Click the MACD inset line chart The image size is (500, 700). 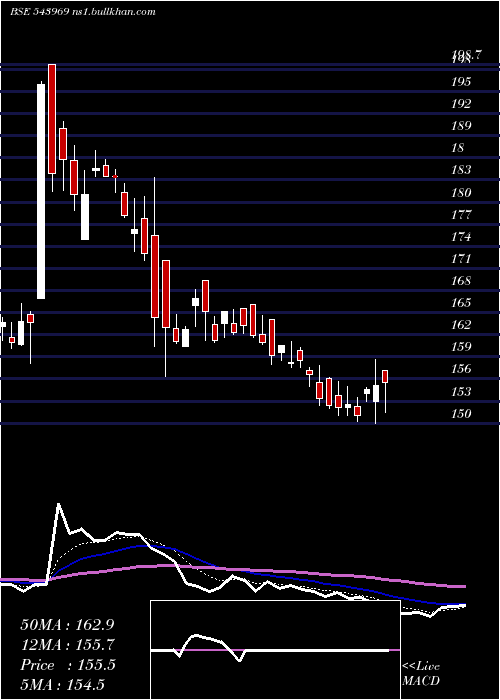(275, 650)
